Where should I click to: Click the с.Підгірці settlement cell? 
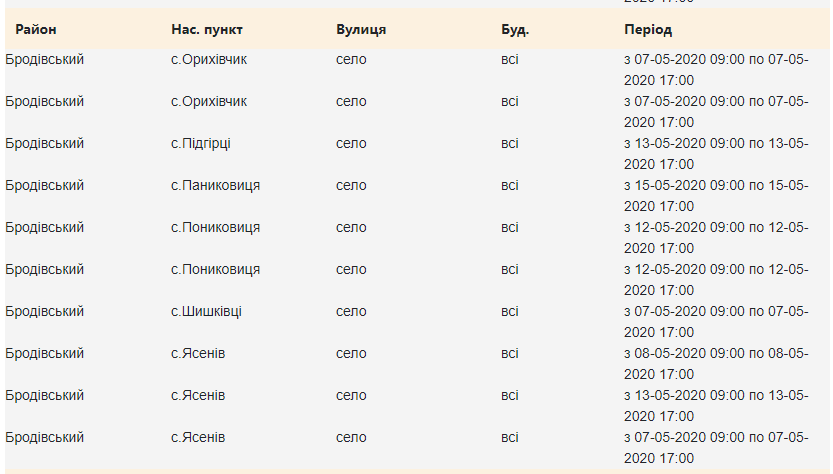click(200, 144)
